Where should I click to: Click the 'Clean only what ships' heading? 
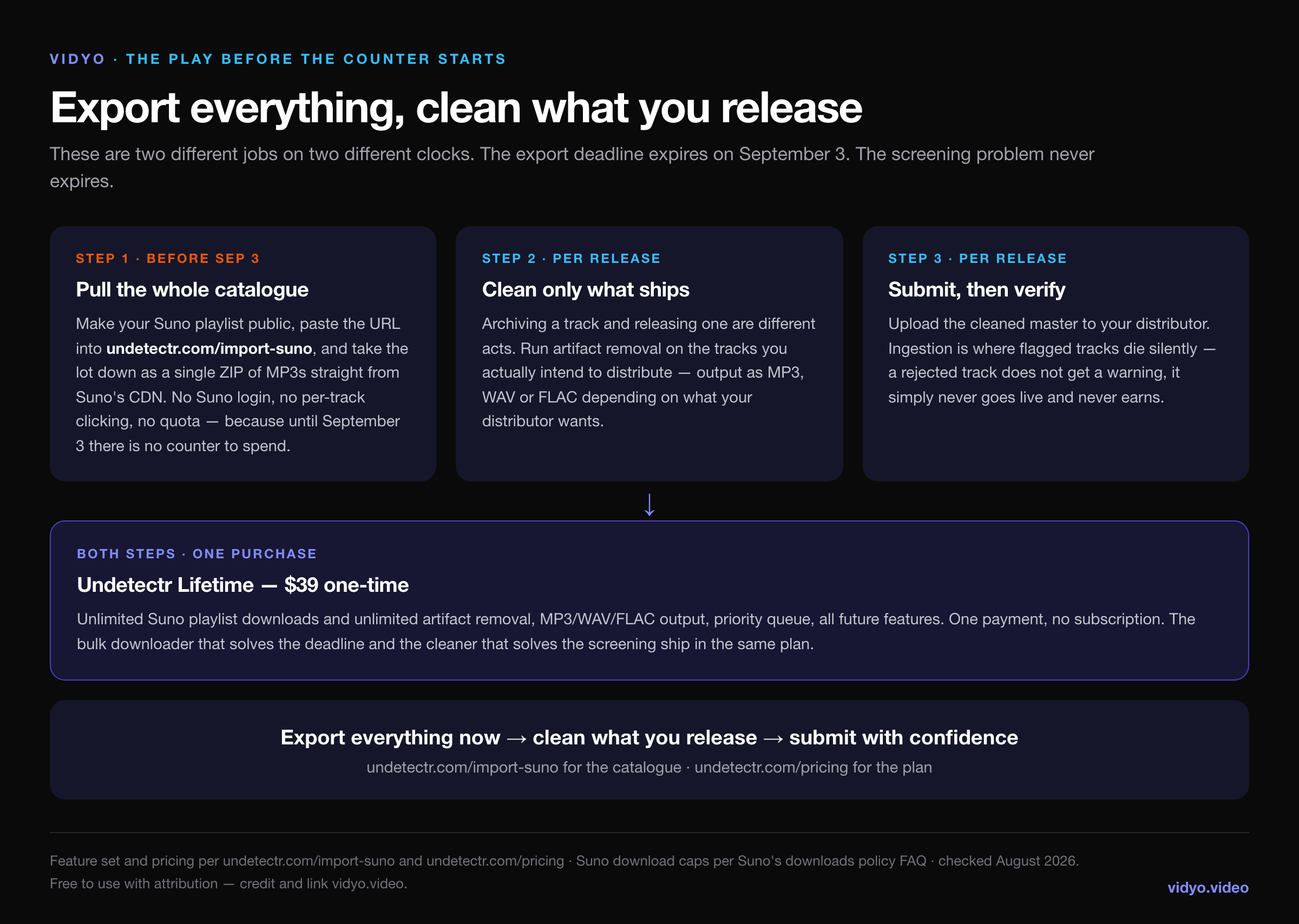pos(585,289)
